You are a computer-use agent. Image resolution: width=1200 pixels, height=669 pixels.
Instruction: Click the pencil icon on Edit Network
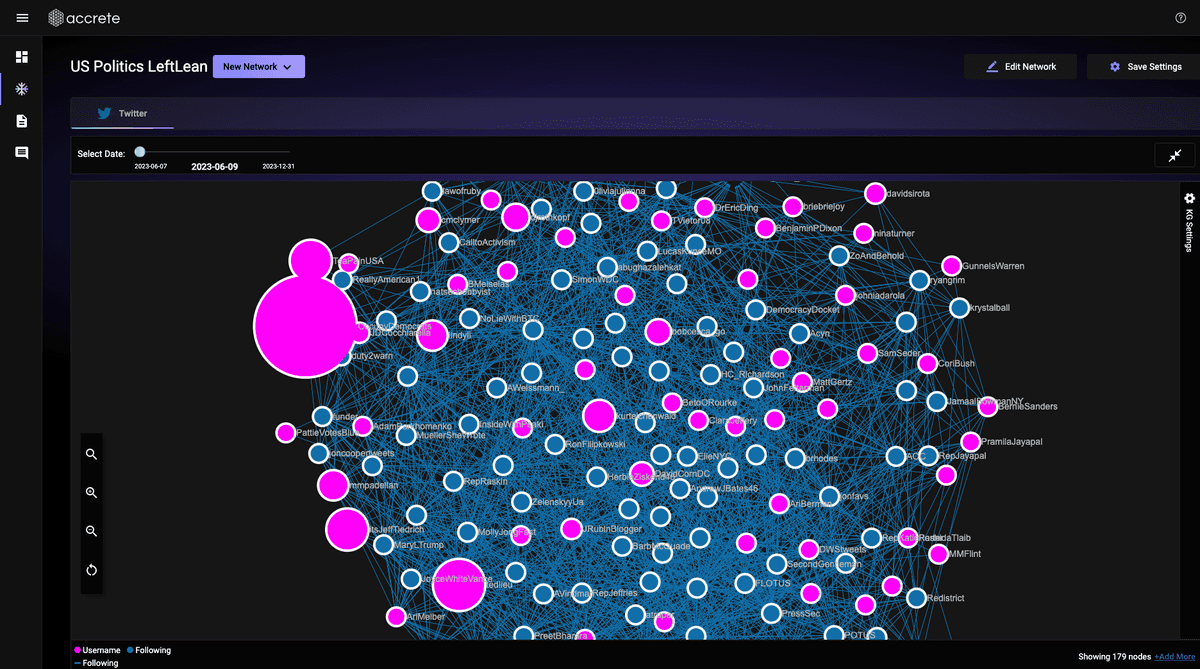click(x=992, y=67)
